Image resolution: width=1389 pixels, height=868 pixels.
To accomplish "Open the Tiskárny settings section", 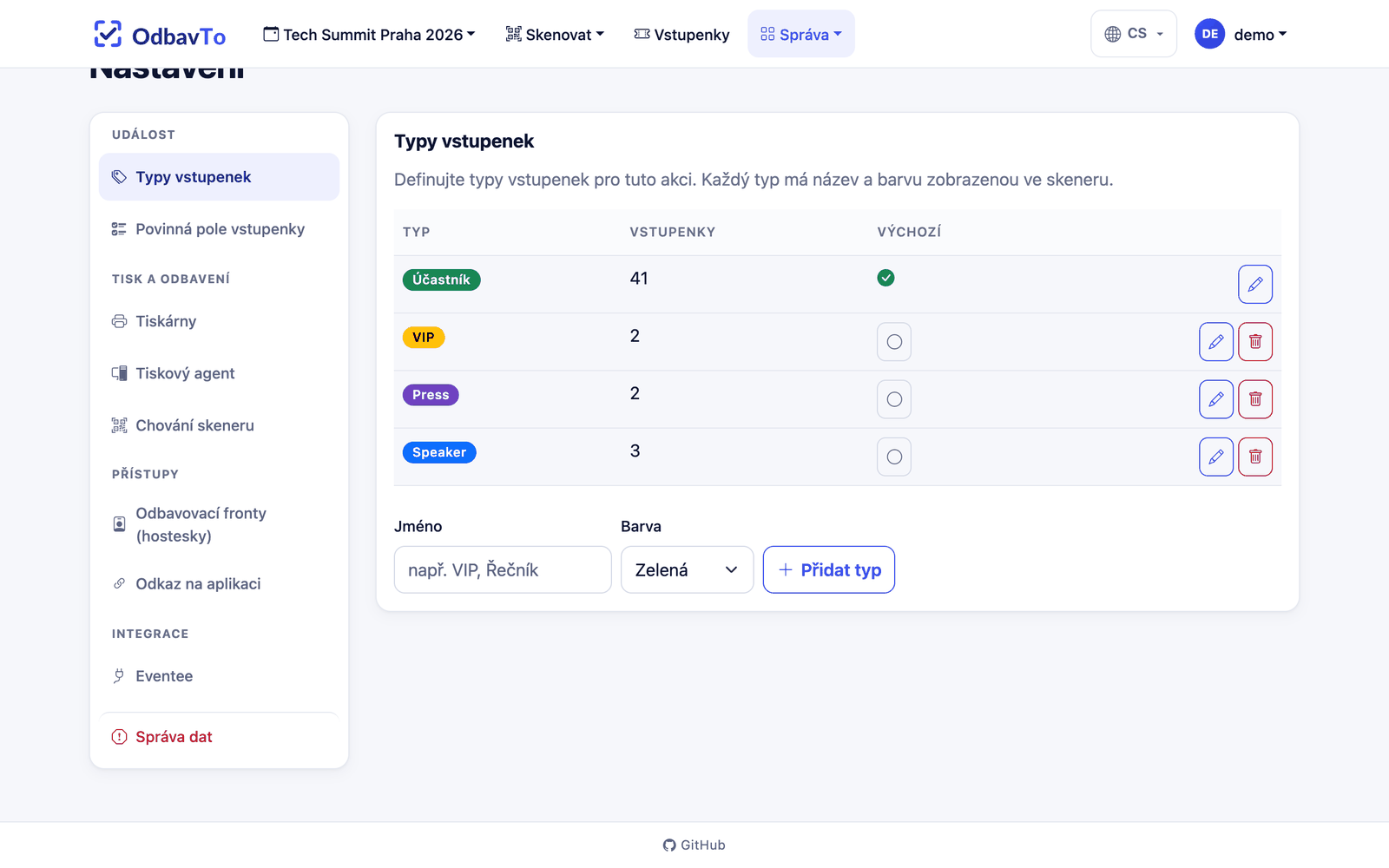I will [x=219, y=321].
